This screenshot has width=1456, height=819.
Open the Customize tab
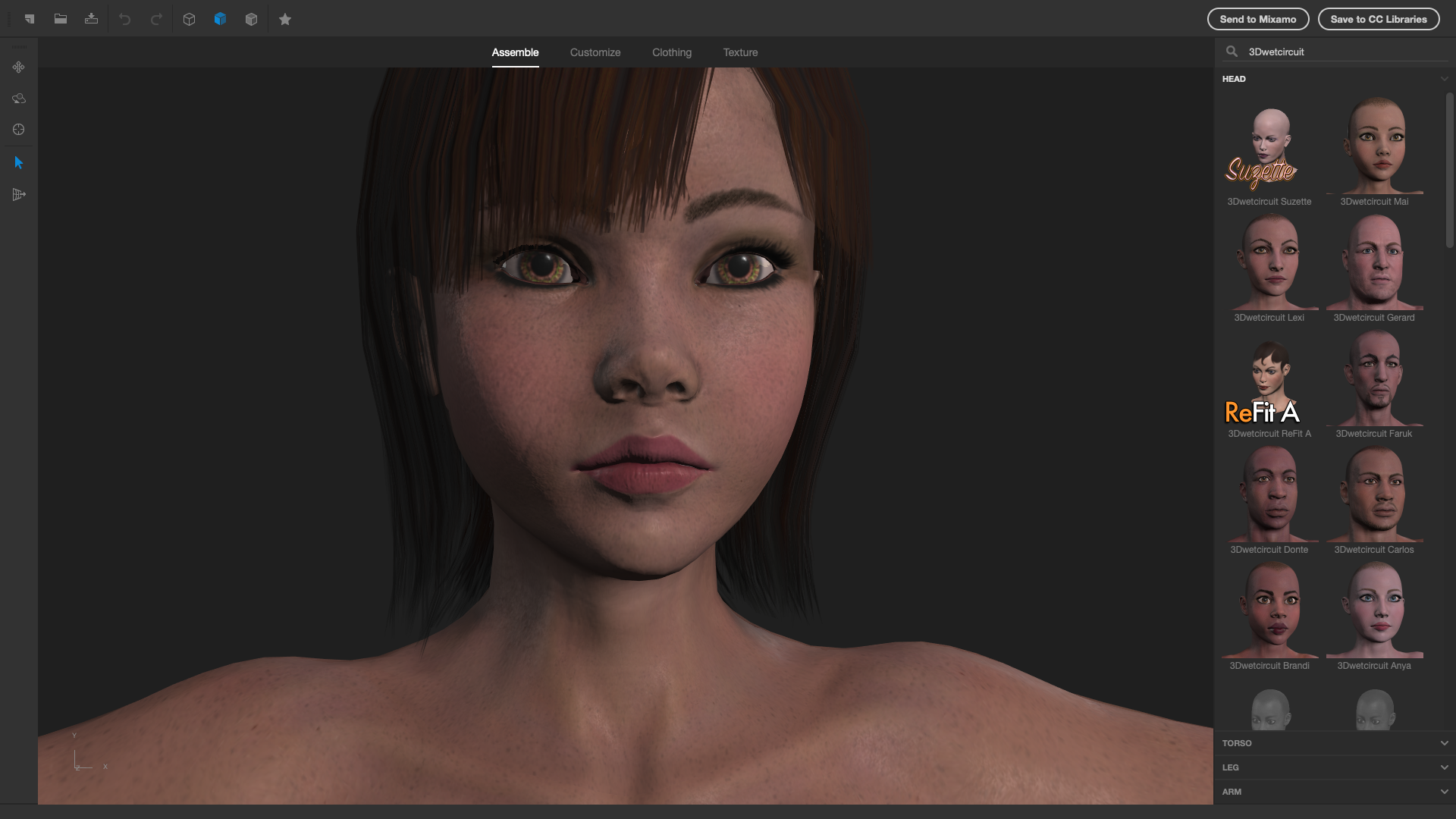595,52
